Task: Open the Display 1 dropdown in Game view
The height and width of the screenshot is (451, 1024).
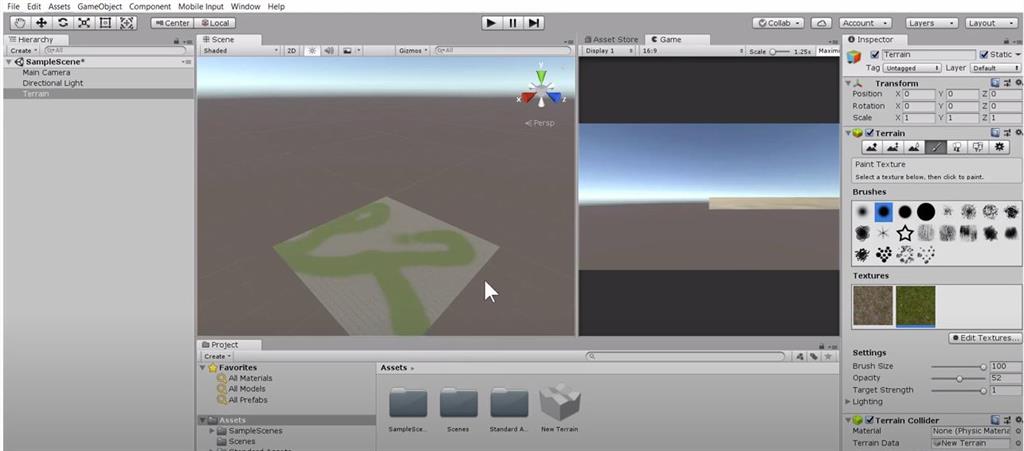Action: tap(609, 51)
